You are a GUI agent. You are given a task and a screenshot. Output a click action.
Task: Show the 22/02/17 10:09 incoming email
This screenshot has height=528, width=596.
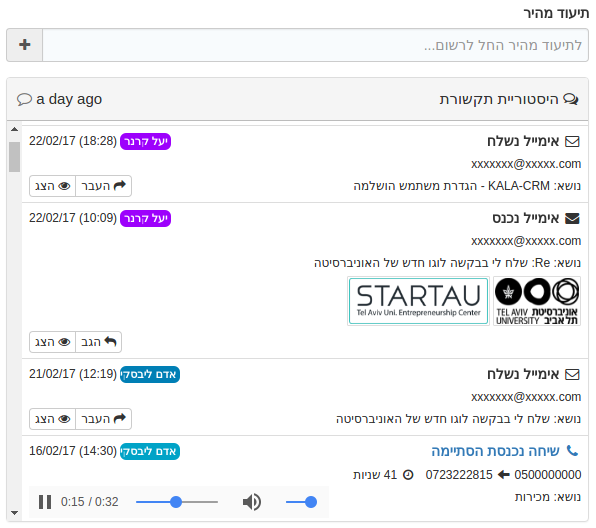tap(52, 342)
